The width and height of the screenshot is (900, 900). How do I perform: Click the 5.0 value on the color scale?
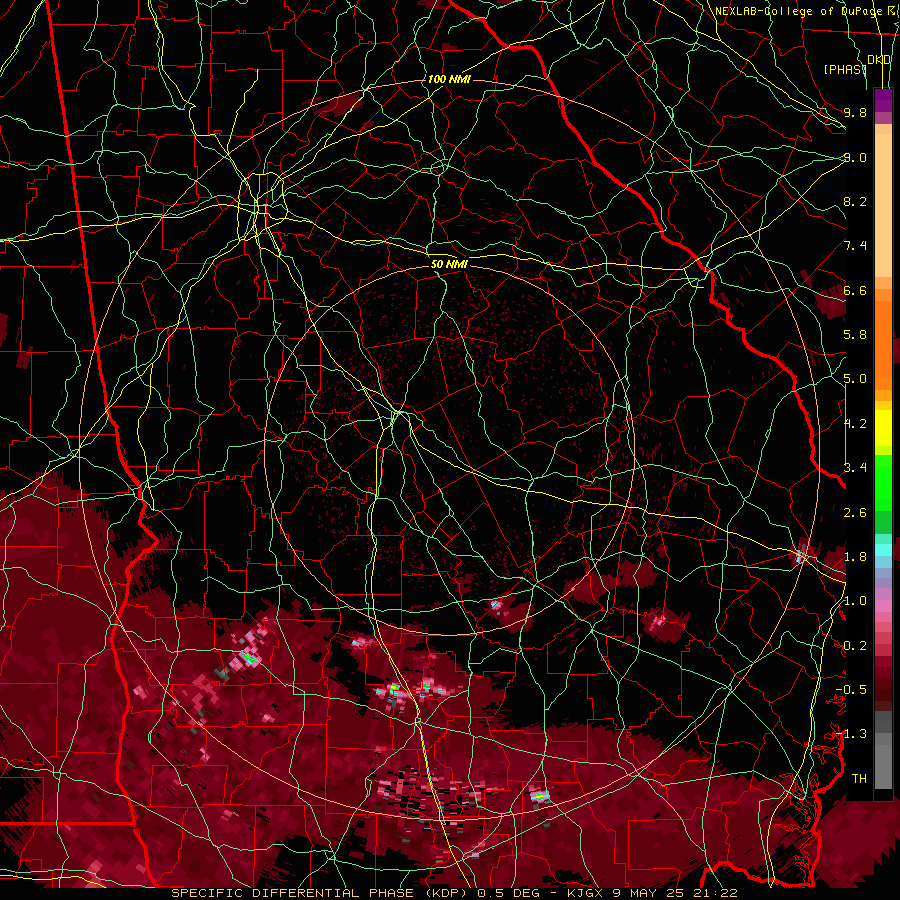point(855,379)
